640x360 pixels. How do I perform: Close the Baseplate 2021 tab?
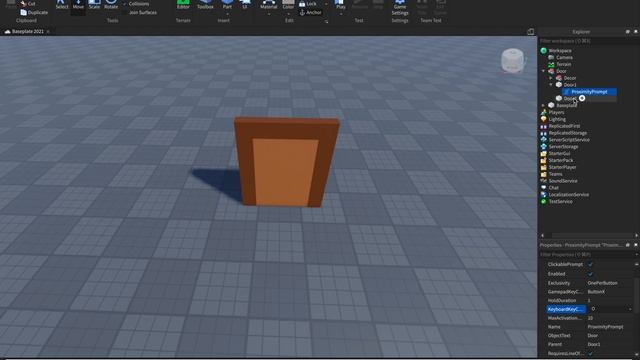coord(48,31)
